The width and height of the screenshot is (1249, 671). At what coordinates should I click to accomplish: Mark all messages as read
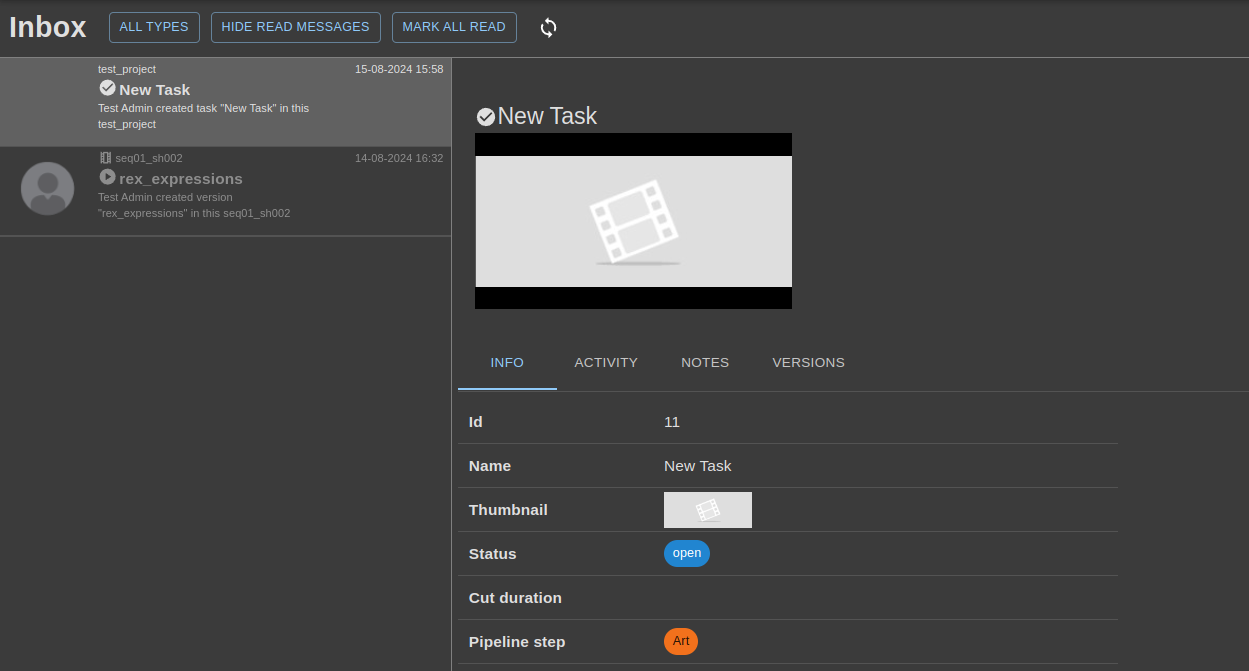(454, 27)
